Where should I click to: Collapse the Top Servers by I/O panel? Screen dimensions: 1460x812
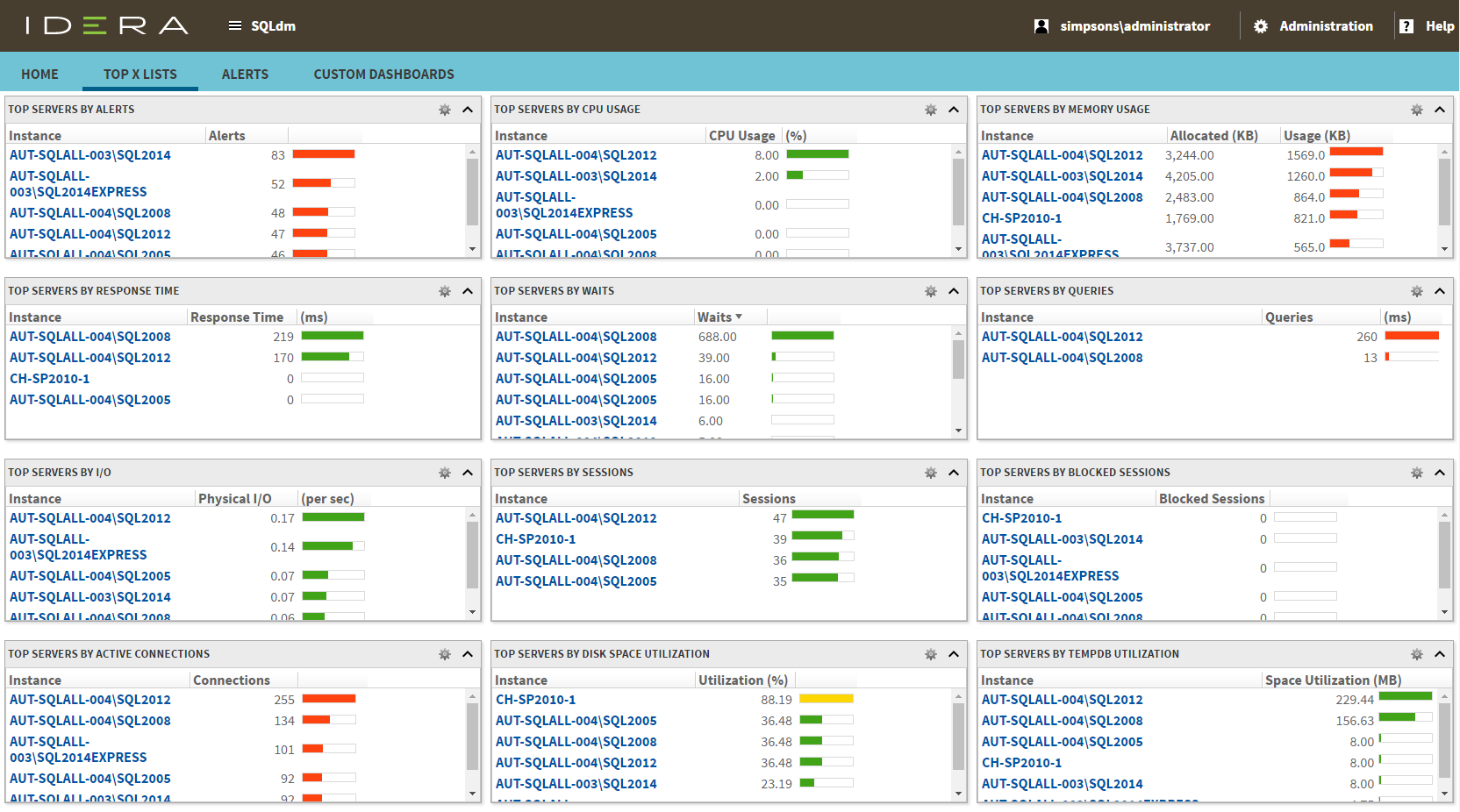pos(468,473)
